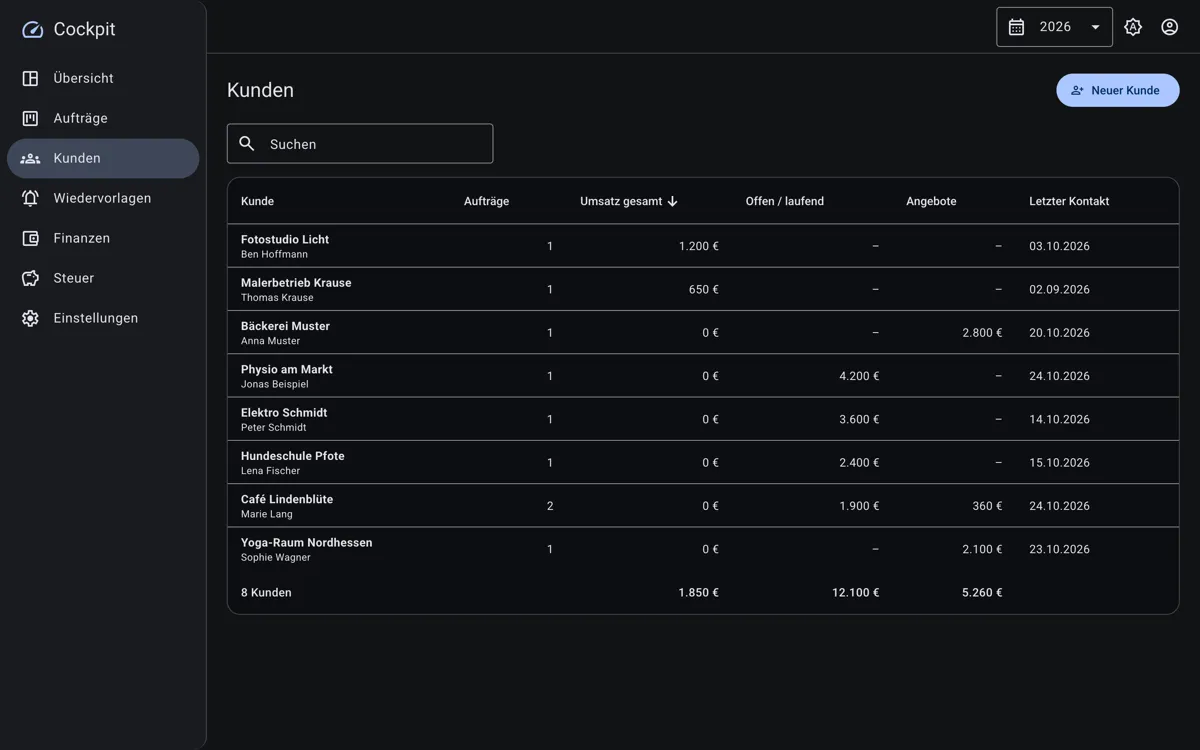Create a customer with Neuer Kunde button
This screenshot has width=1200, height=750.
pos(1118,90)
